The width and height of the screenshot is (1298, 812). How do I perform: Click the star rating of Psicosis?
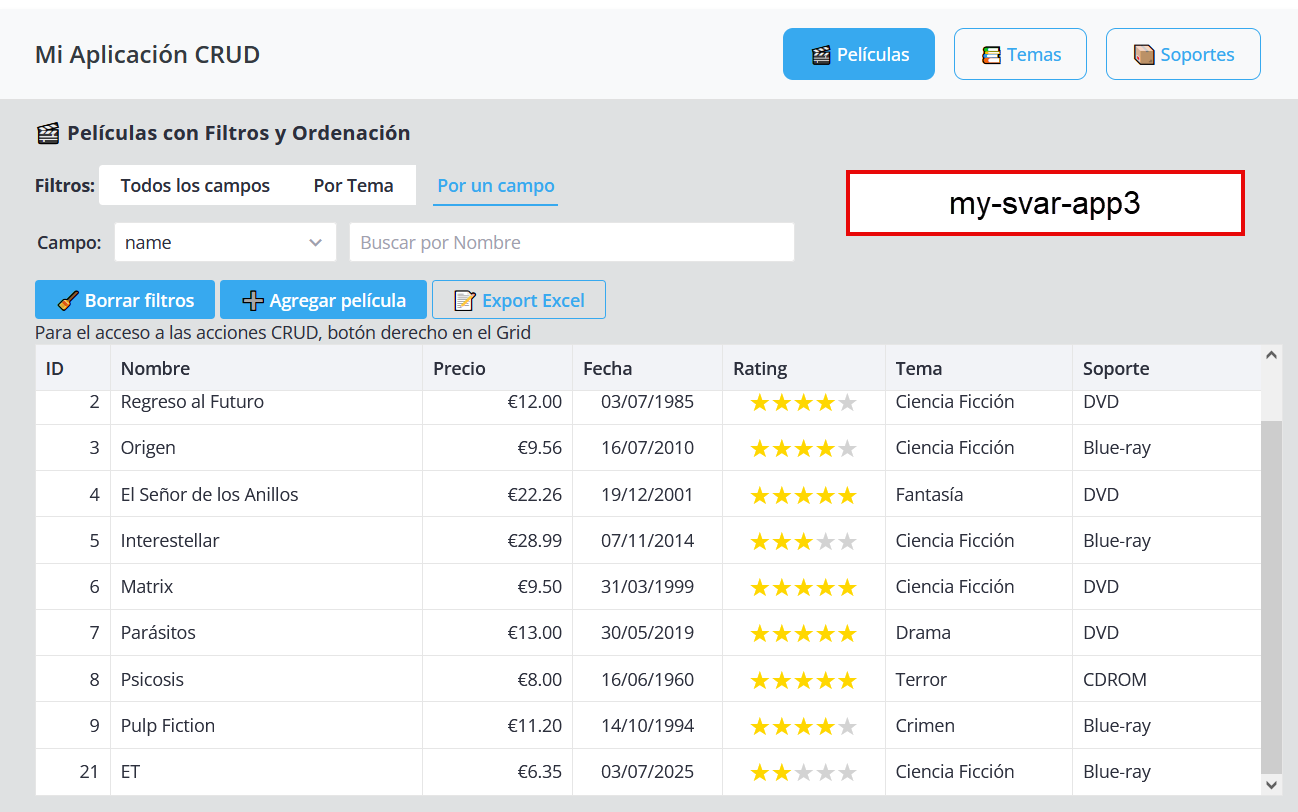804,680
